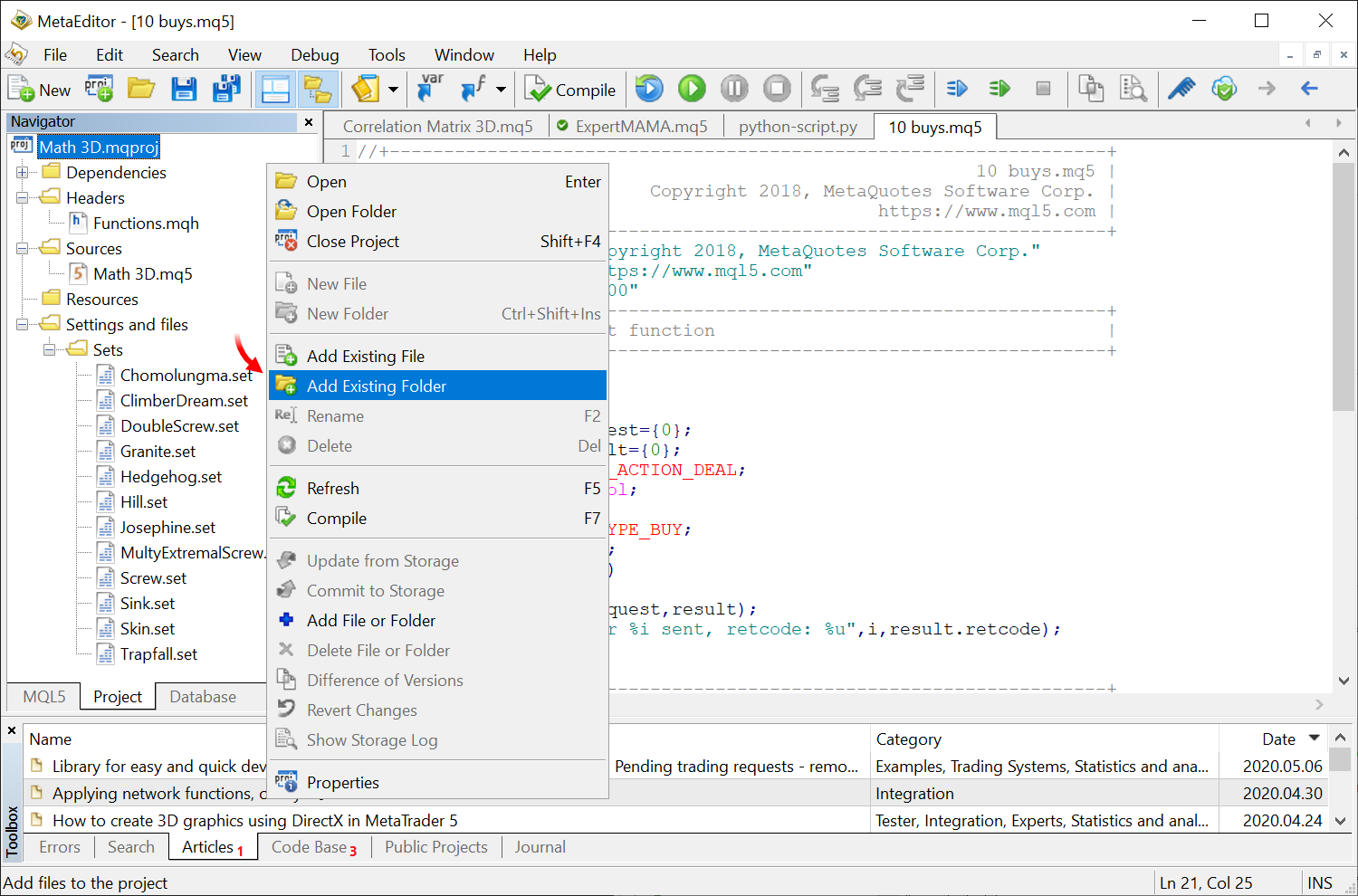Toggle the Toolbox panel close X

pyautogui.click(x=12, y=730)
